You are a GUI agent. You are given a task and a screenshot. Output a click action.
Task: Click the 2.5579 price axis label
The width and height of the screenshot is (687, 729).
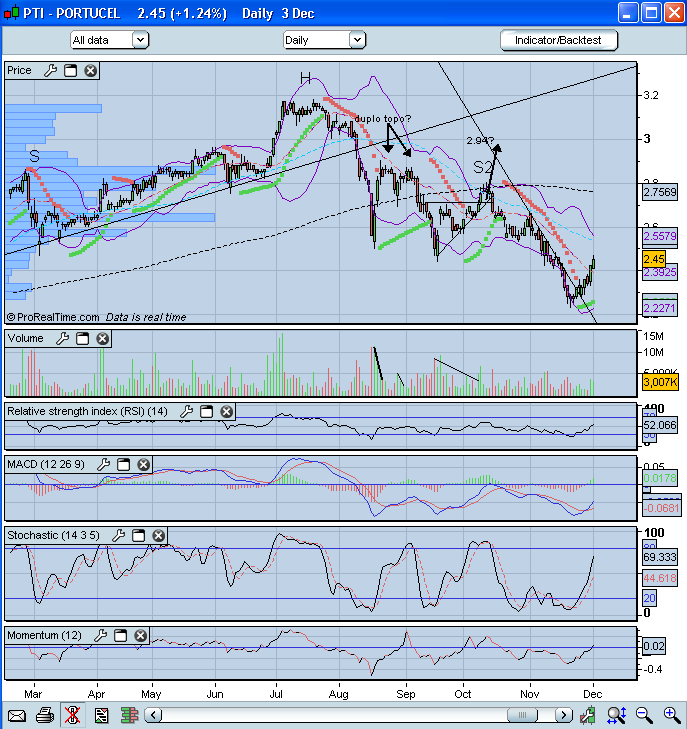tap(660, 236)
